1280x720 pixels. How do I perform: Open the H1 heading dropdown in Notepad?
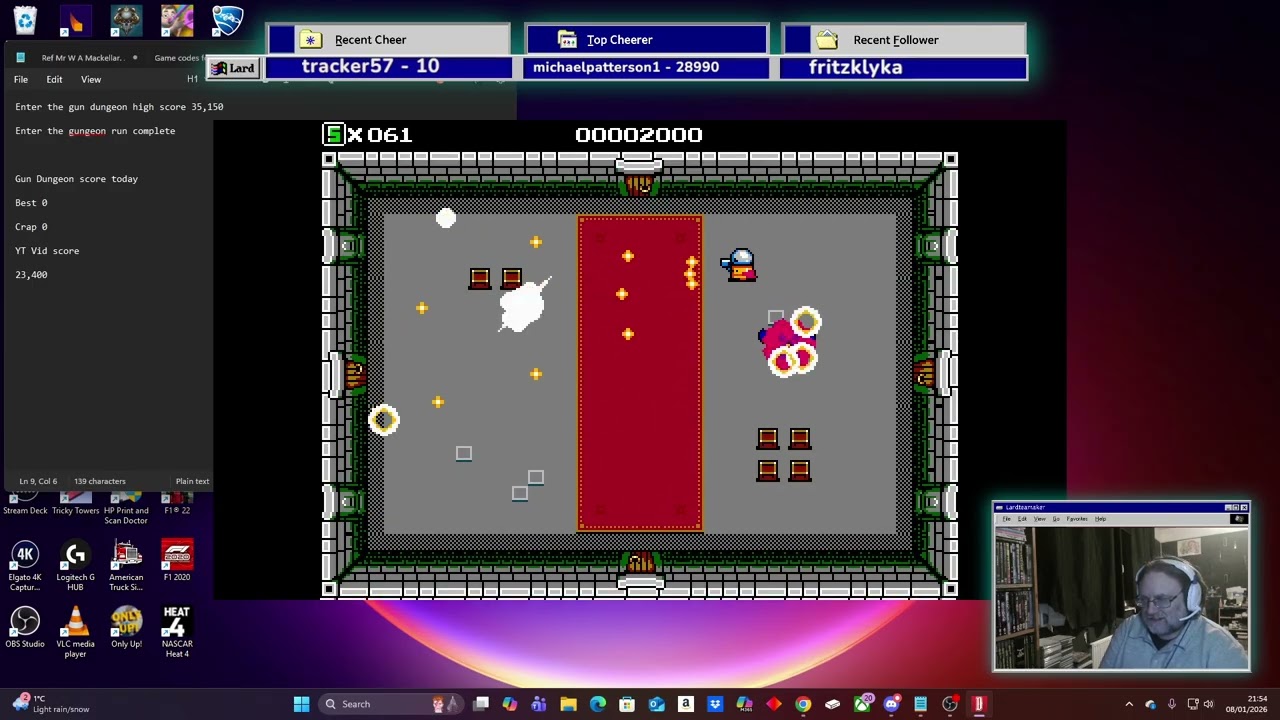pyautogui.click(x=193, y=80)
